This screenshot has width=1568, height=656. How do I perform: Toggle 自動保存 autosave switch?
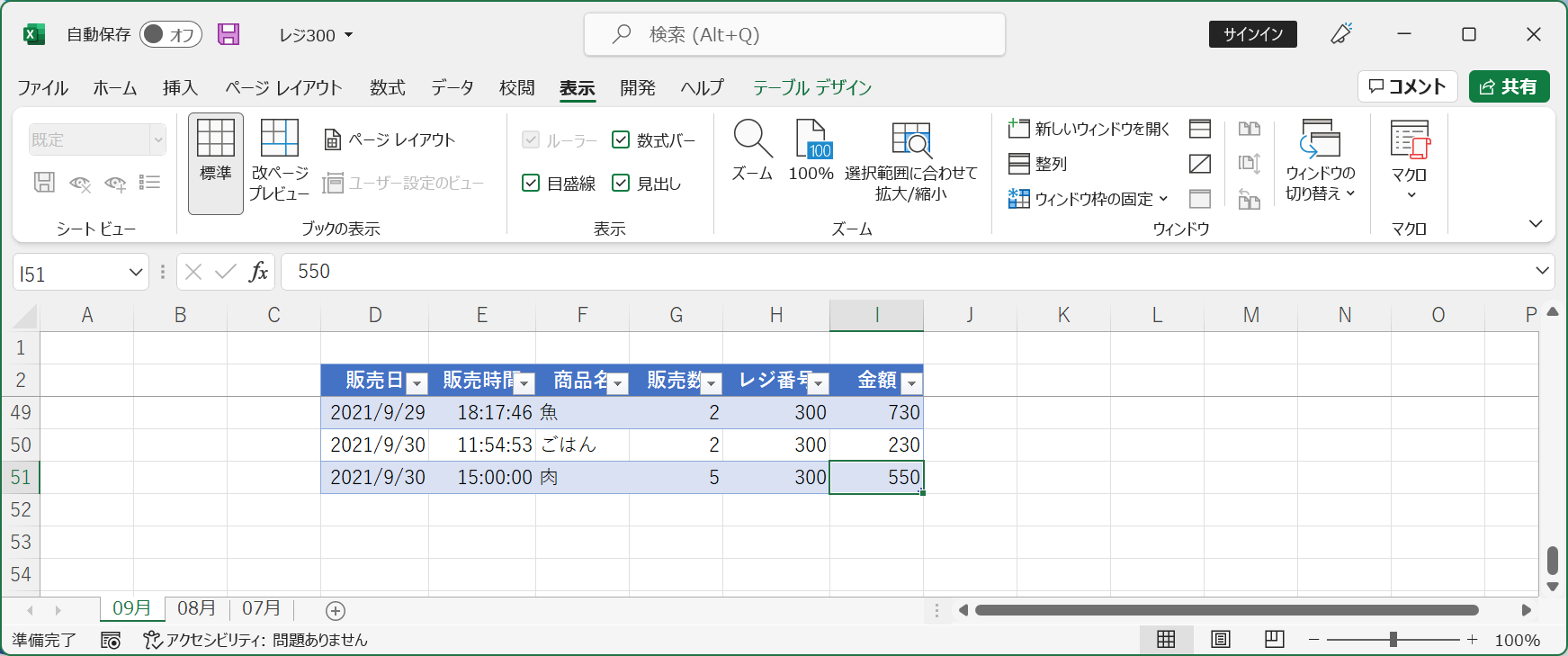tap(171, 34)
